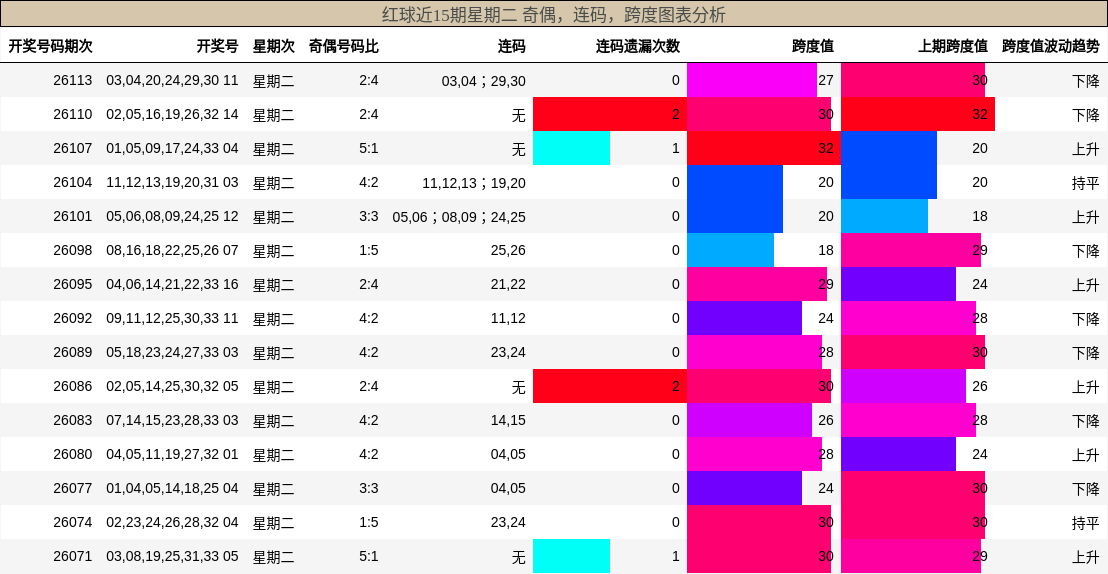Image resolution: width=1108 pixels, height=574 pixels.
Task: Click the red 上期跨度值 bar 32 in row 26110
Action: (918, 114)
